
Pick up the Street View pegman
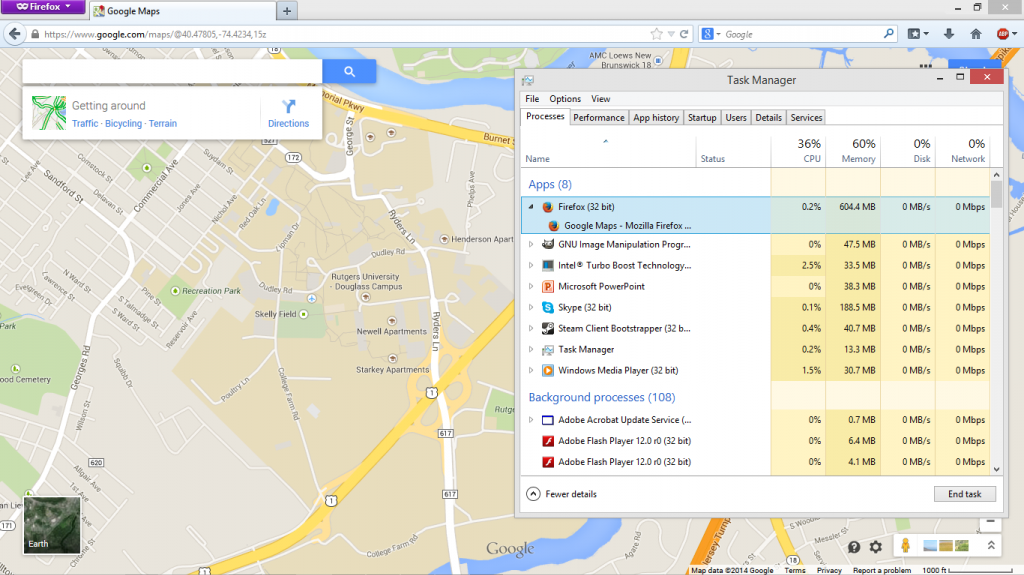(x=905, y=545)
